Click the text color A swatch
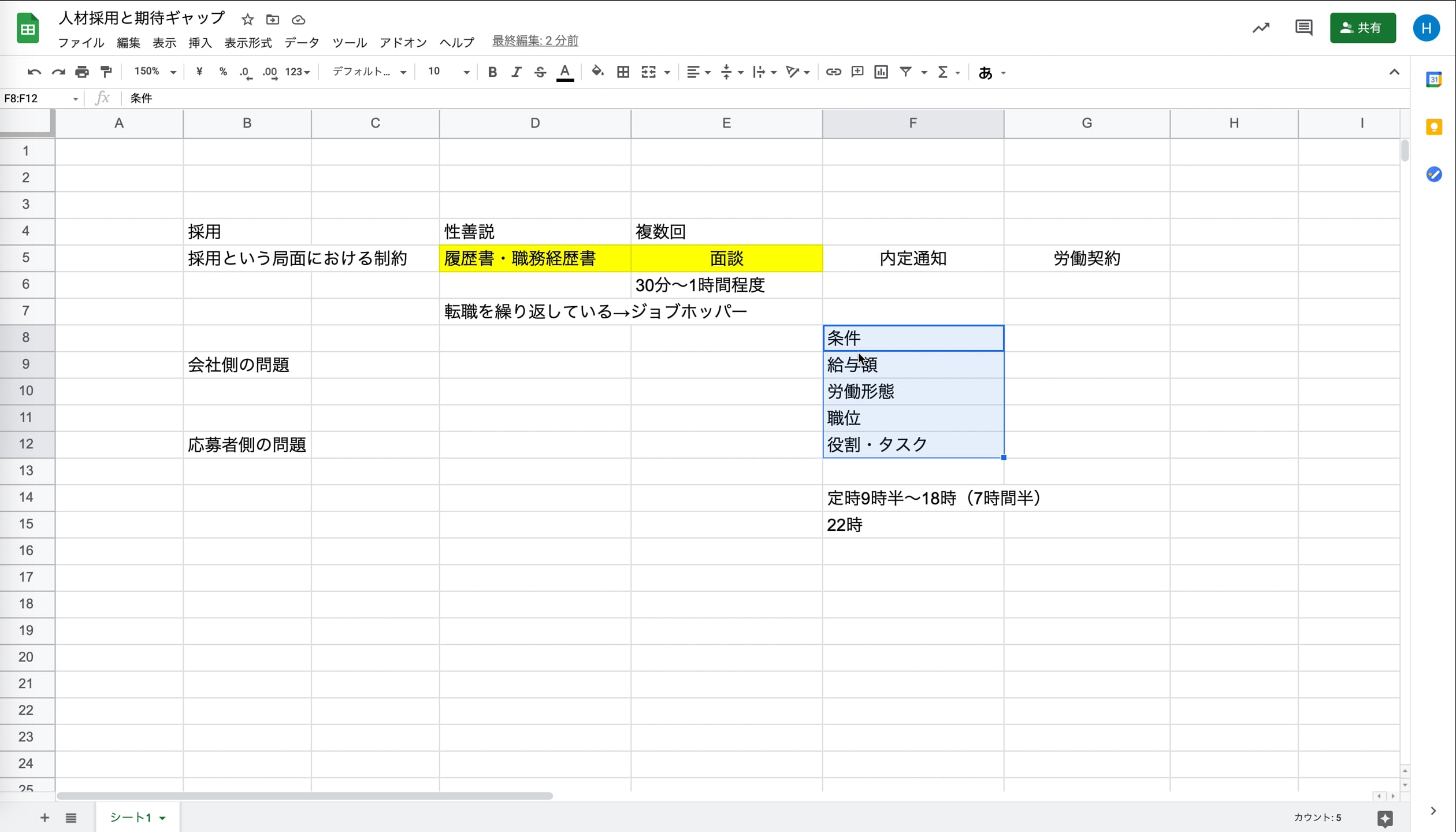 point(564,72)
